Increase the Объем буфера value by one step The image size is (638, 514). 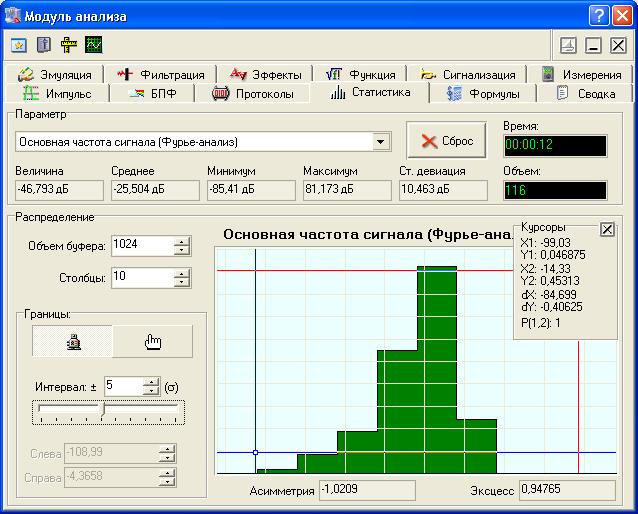[181, 240]
